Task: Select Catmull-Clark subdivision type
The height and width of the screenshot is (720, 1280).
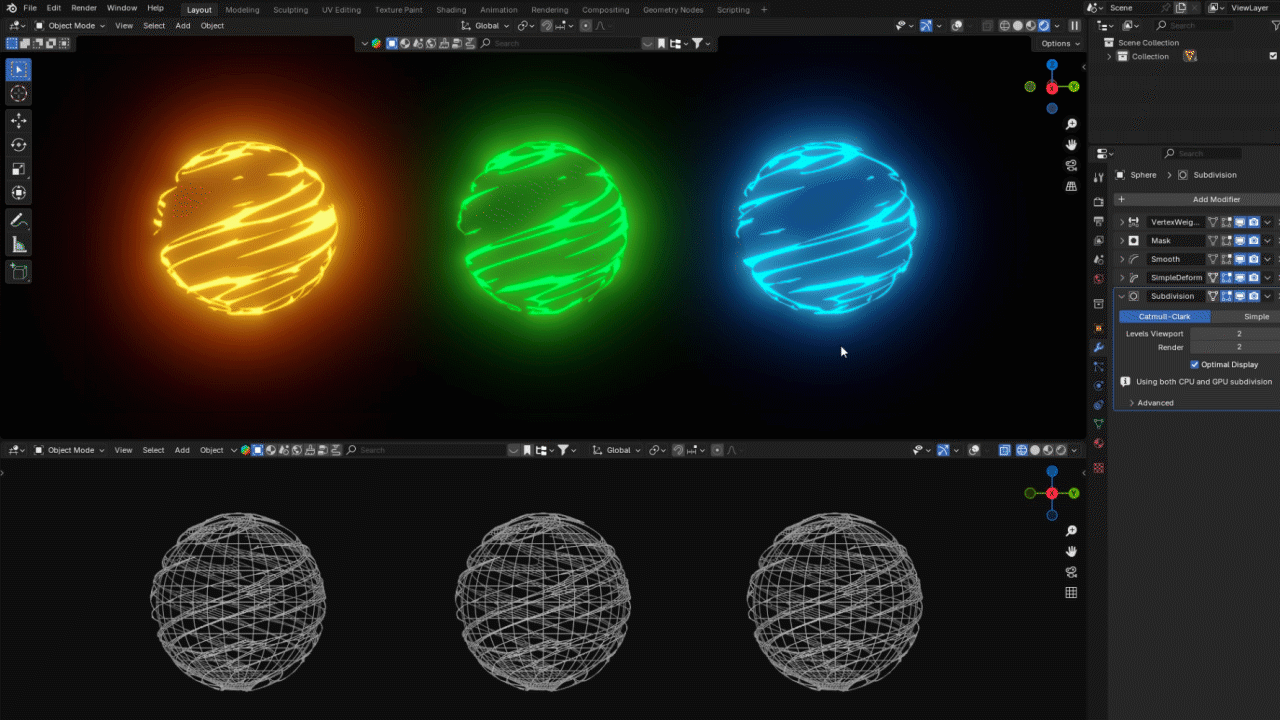Action: click(x=1165, y=316)
